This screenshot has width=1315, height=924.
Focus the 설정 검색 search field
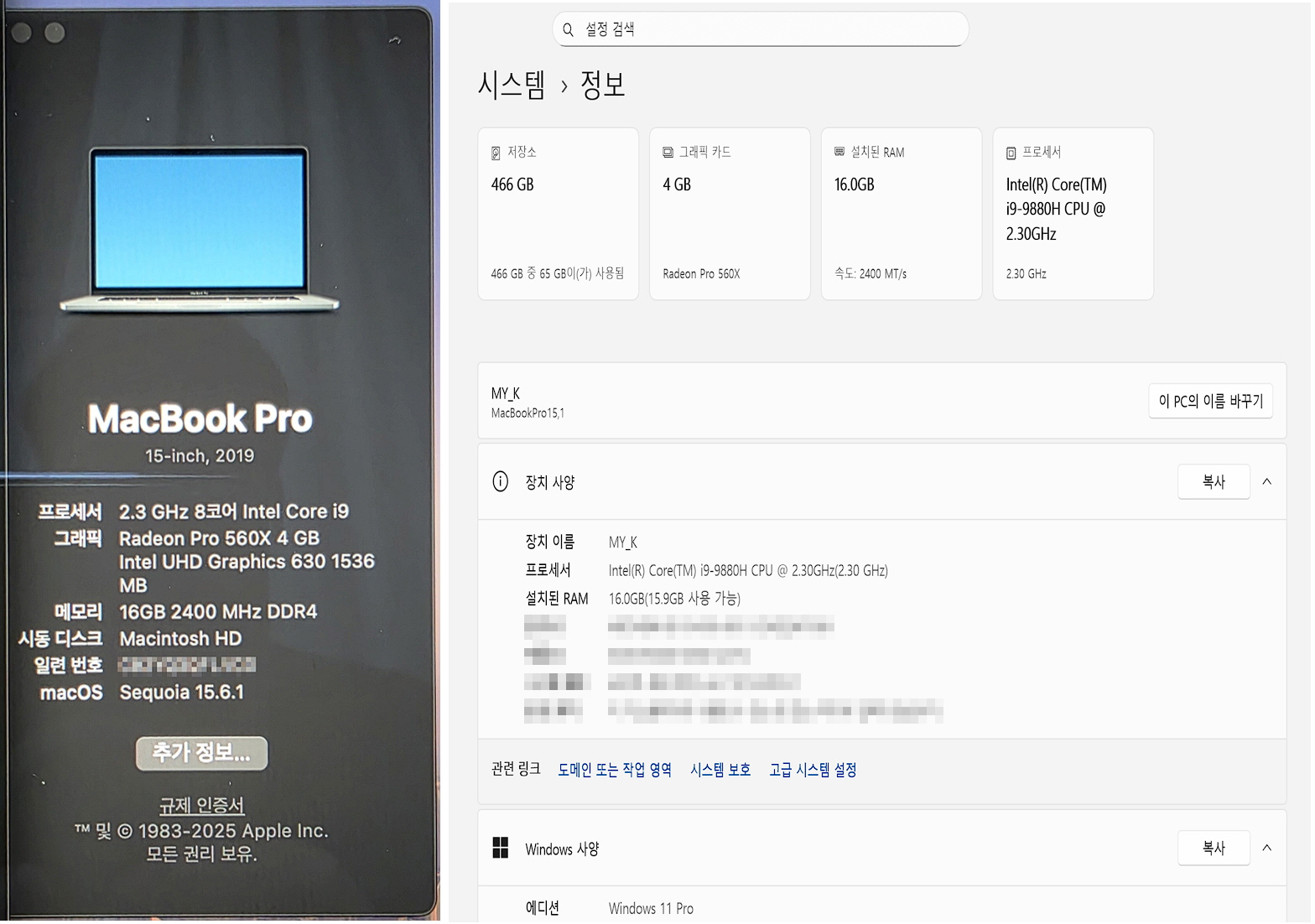(760, 29)
